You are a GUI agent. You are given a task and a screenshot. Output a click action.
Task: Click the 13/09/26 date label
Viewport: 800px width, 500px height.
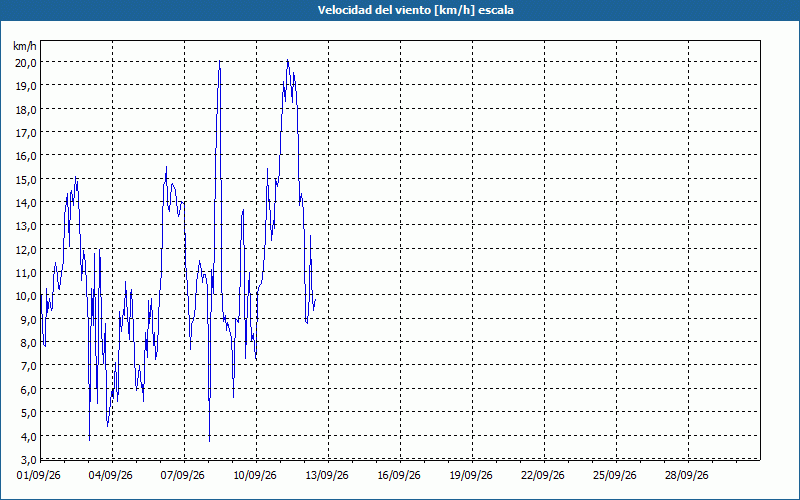327,476
